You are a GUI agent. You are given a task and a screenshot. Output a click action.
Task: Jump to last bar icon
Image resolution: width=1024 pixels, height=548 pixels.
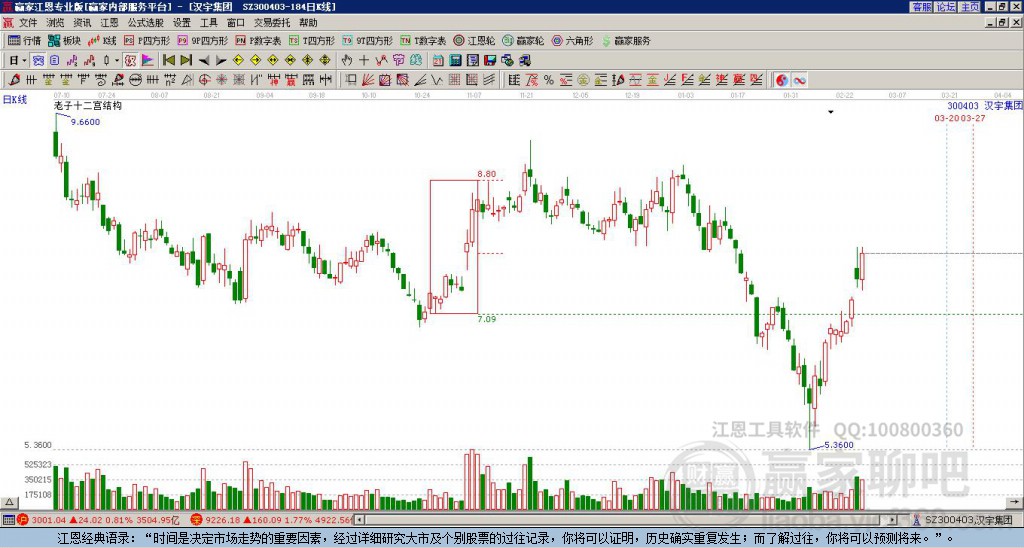coord(186,61)
